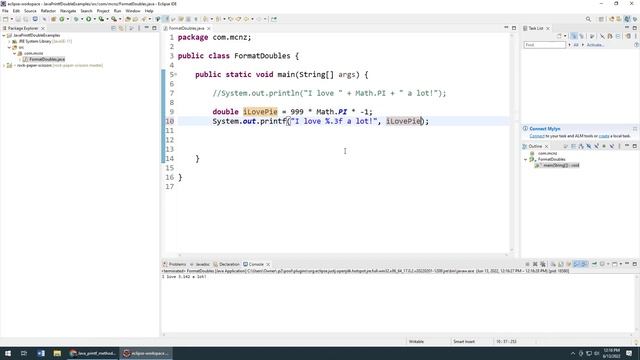Switch to the Javadoc tab

click(200, 264)
